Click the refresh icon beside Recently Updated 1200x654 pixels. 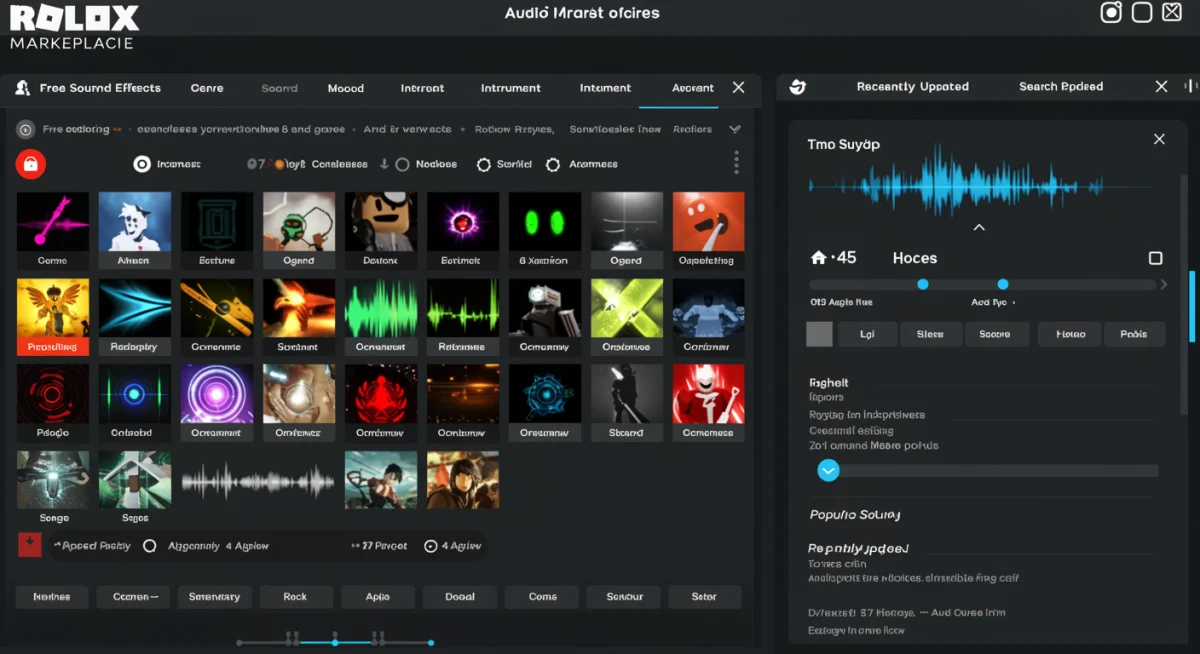click(797, 87)
